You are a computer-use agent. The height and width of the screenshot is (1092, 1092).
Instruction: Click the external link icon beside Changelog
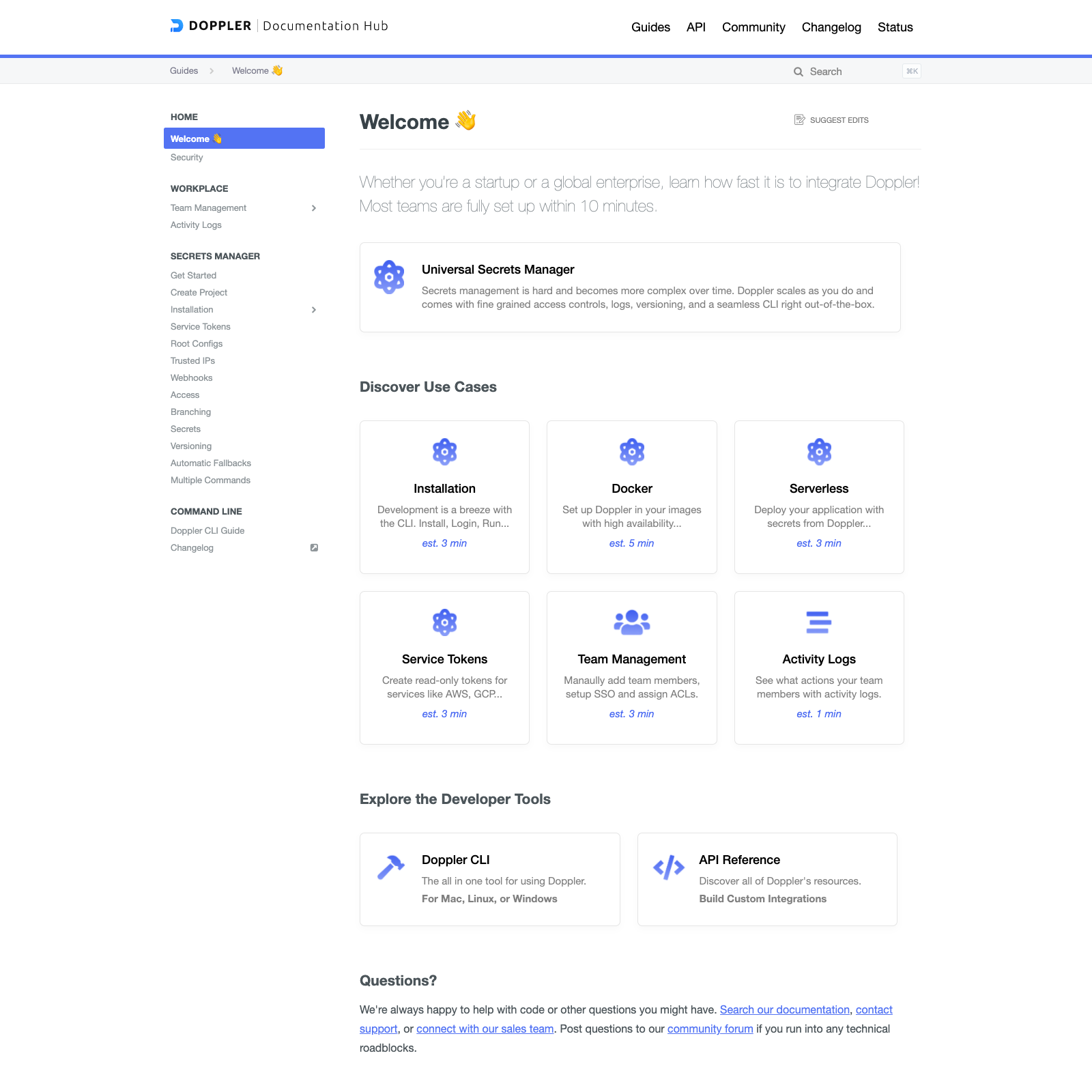coord(314,548)
